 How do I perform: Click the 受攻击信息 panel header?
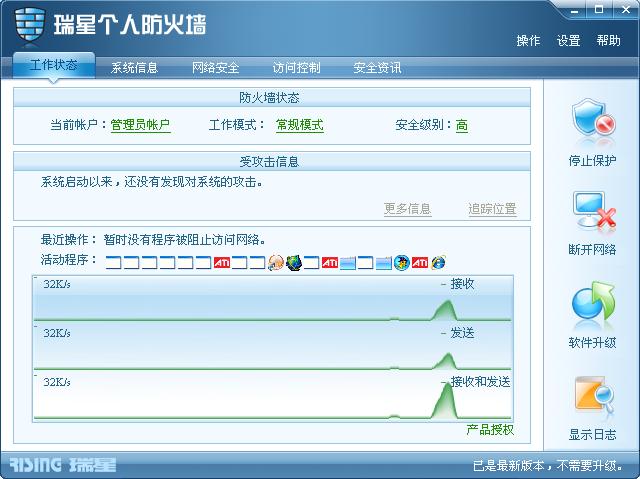point(272,162)
